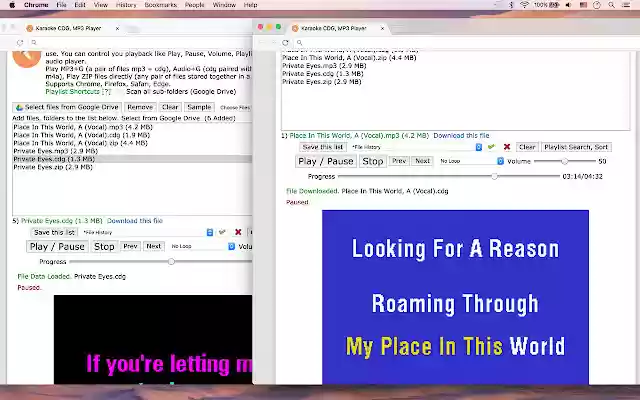Image resolution: width=640 pixels, height=400 pixels.
Task: Open No Loop dropdown in right window
Action: [x=472, y=161]
